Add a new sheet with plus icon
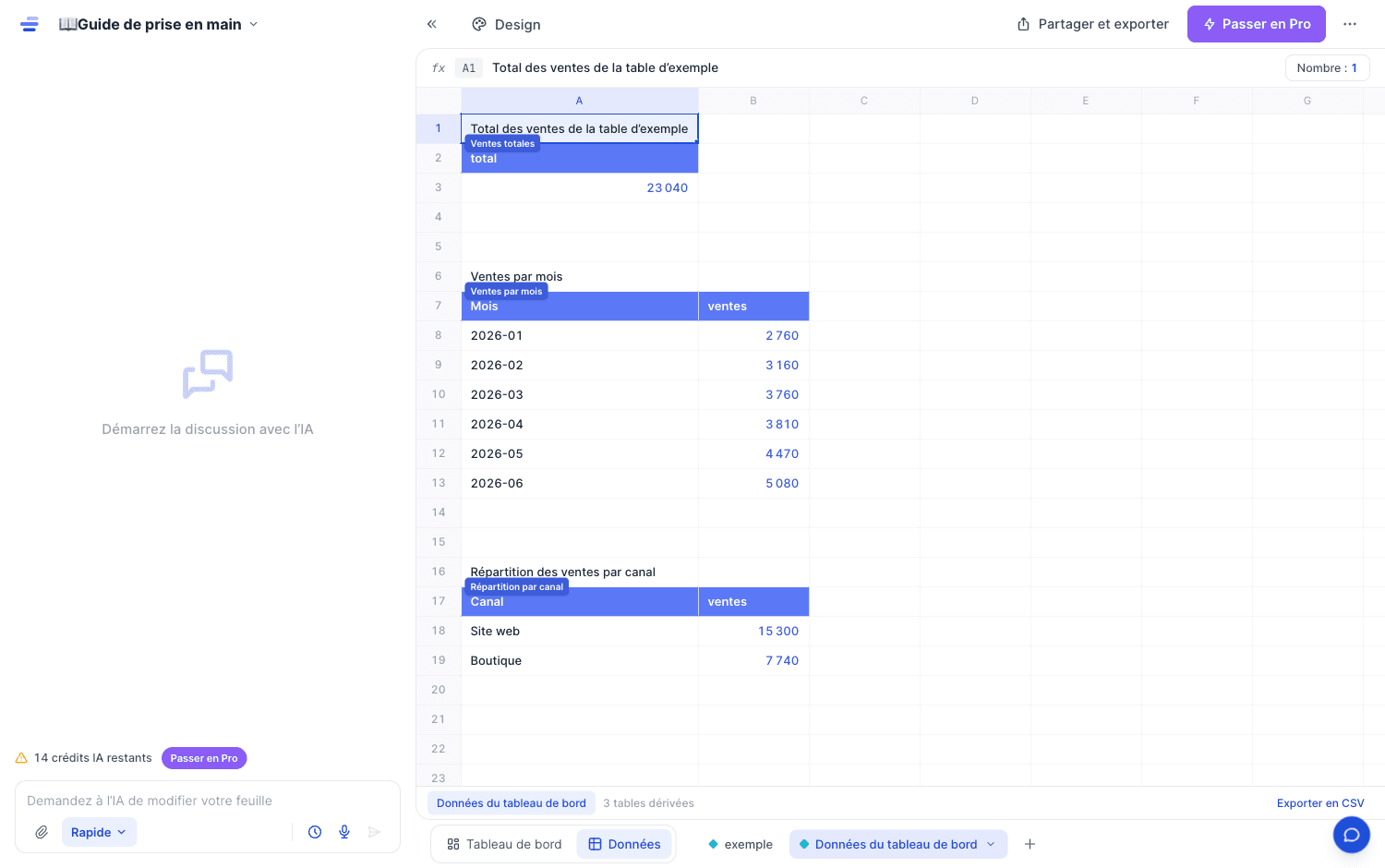This screenshot has width=1385, height=868. [x=1030, y=844]
